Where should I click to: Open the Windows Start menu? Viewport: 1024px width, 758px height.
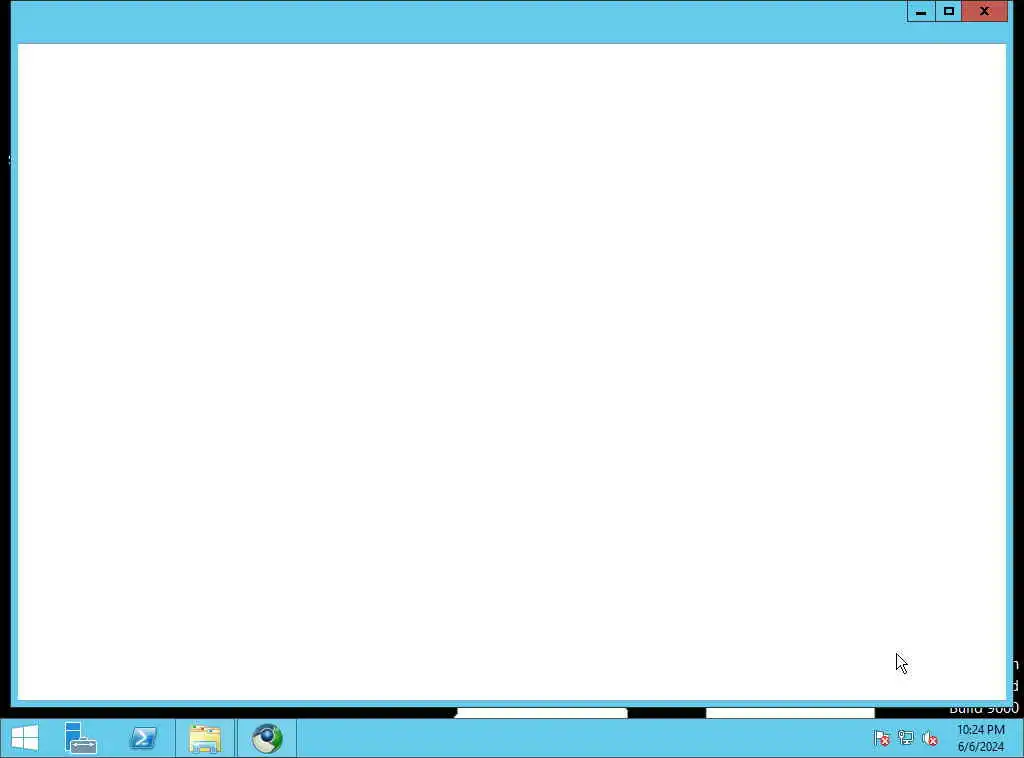tap(25, 738)
